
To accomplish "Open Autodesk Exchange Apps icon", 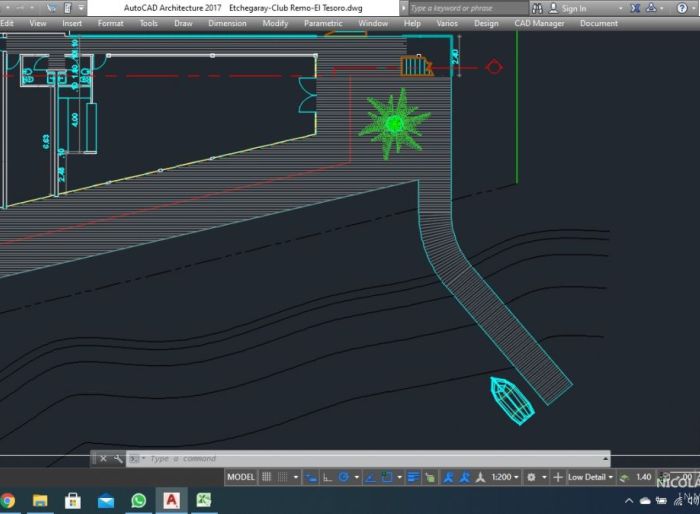I will (635, 8).
